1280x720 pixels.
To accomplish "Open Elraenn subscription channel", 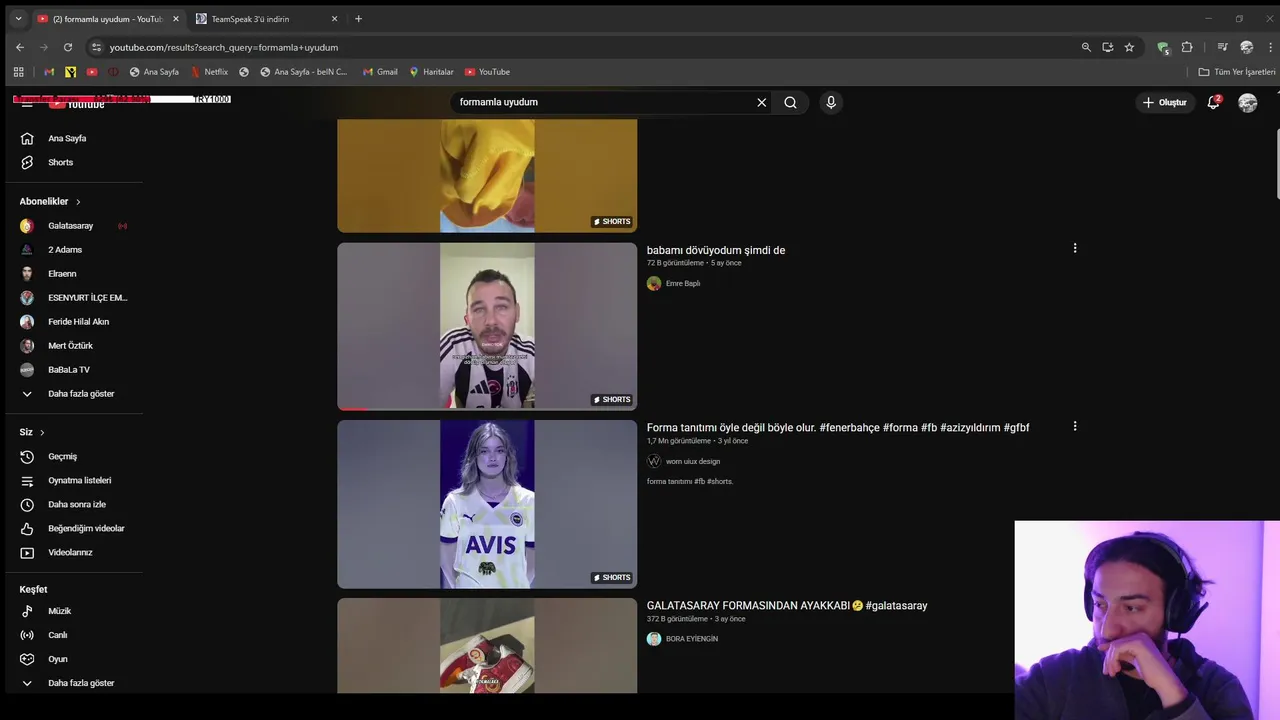I will (62, 274).
